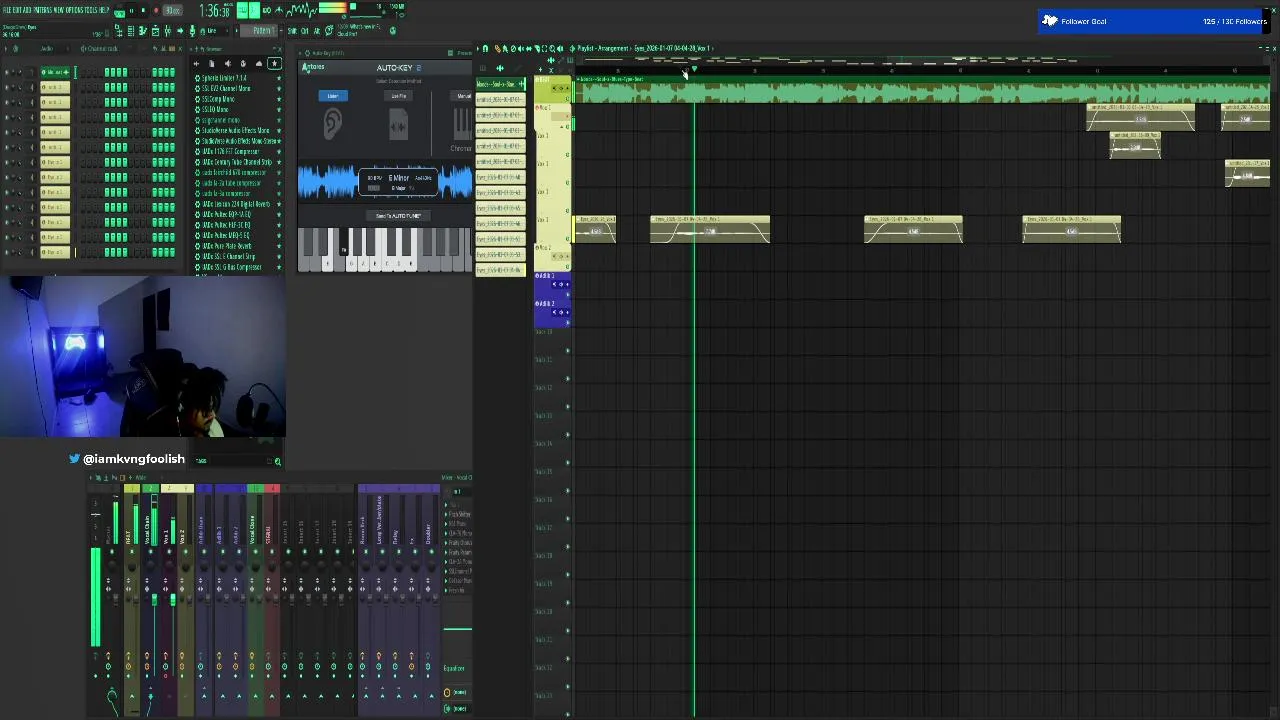Image resolution: width=1280 pixels, height=720 pixels.
Task: Toggle mute LED on Vocal Chain mixer track
Action: click(x=150, y=552)
